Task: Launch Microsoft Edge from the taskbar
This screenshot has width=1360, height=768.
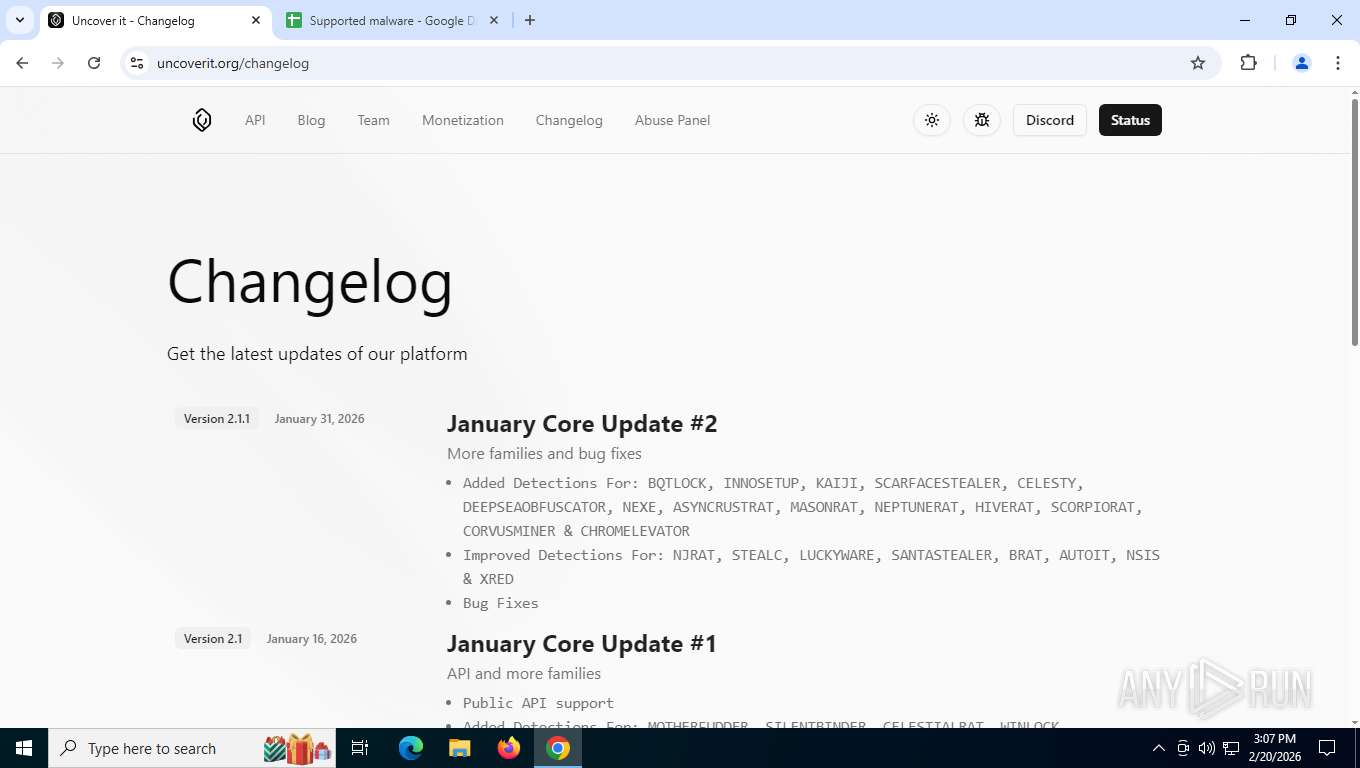Action: (410, 748)
